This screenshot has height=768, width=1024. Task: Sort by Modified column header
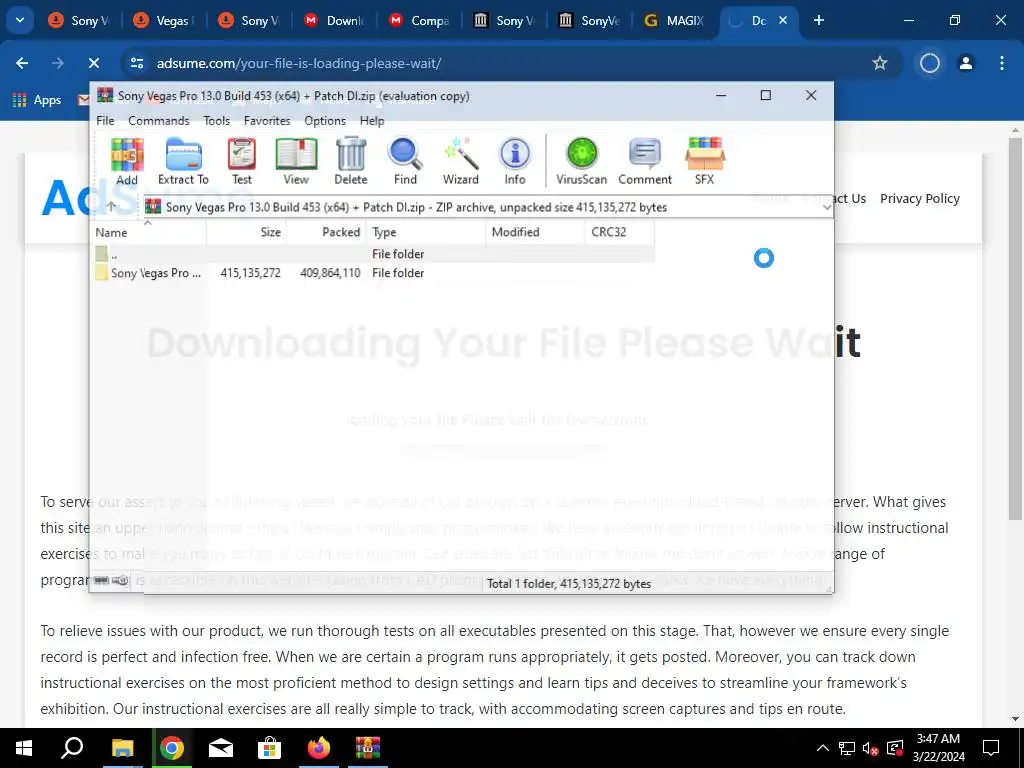point(536,232)
